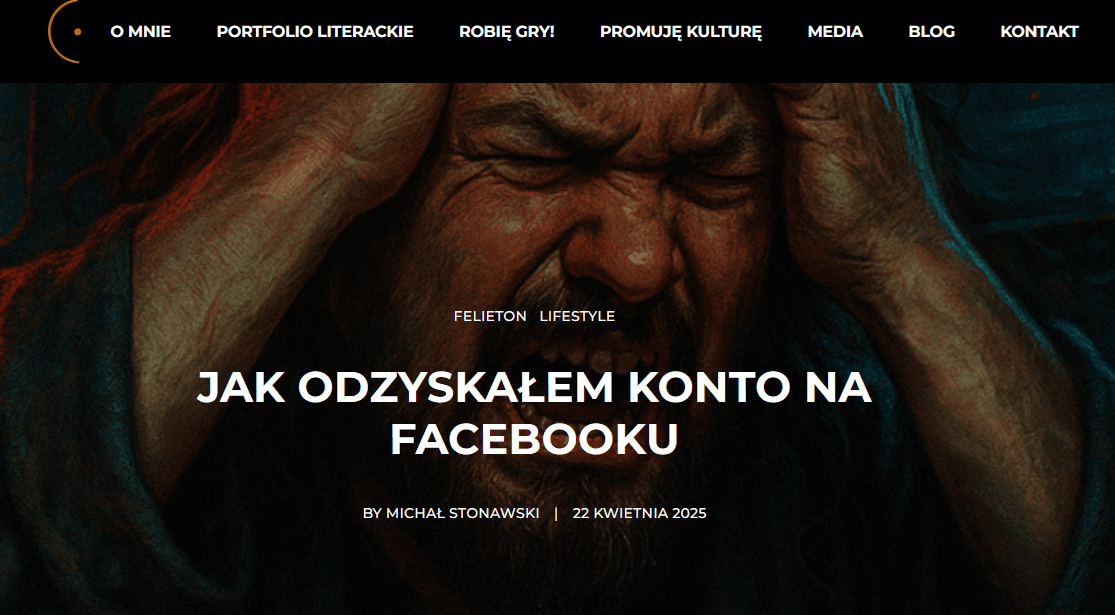
Task: Click the vertical separator between author and date
Action: tap(556, 513)
